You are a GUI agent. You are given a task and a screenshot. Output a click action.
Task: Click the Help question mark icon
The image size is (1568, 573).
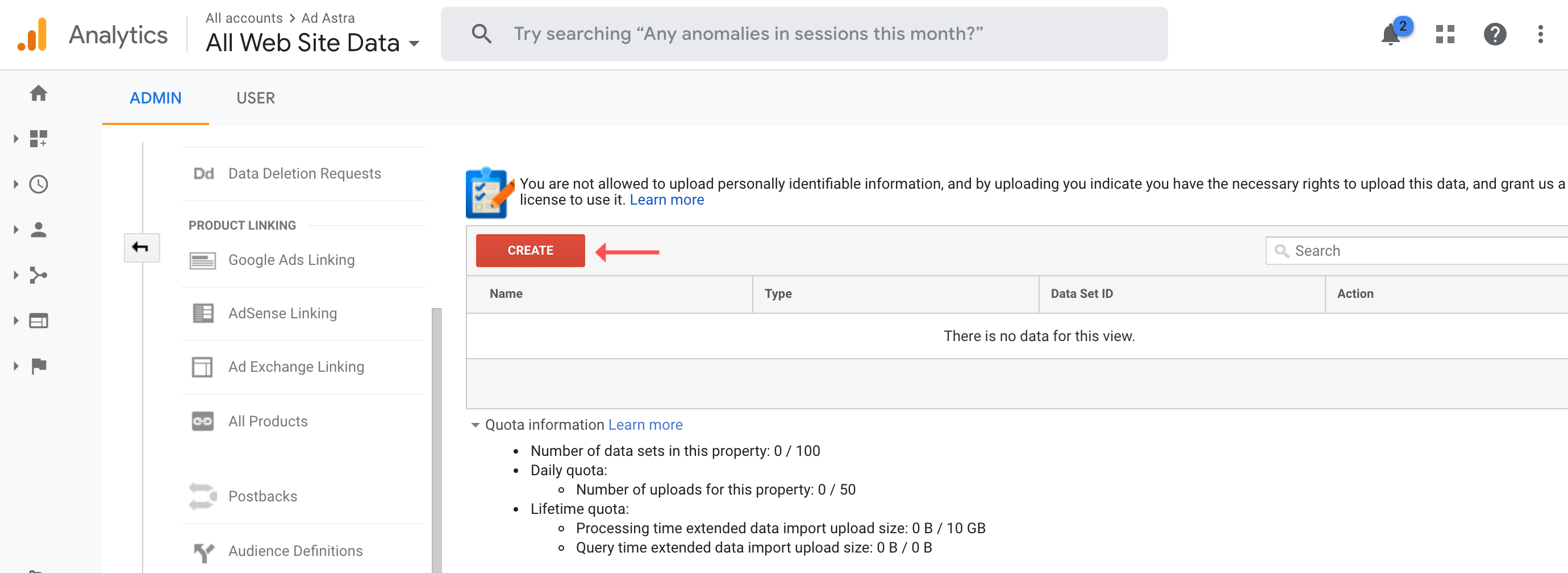(x=1494, y=35)
